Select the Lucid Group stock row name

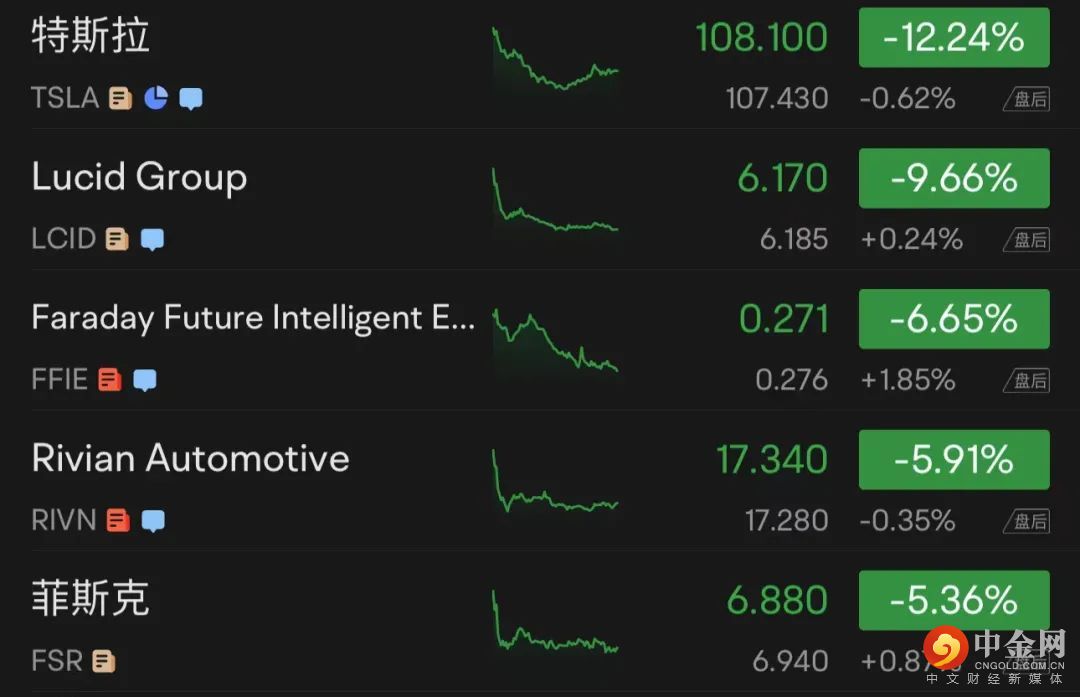coord(139,177)
